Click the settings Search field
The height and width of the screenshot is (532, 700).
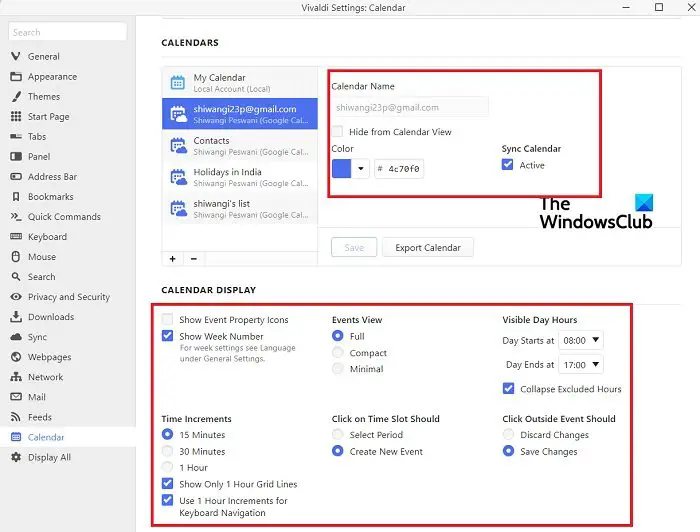67,32
